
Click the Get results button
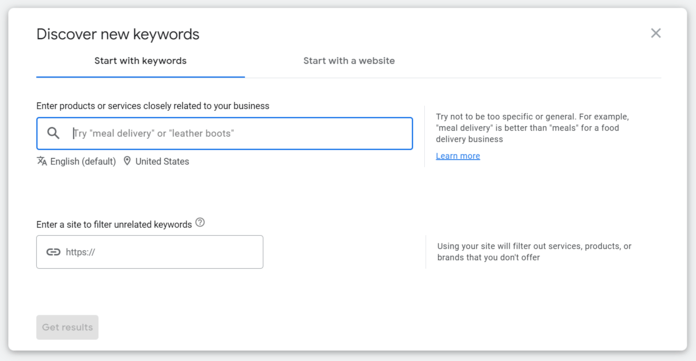pyautogui.click(x=67, y=327)
